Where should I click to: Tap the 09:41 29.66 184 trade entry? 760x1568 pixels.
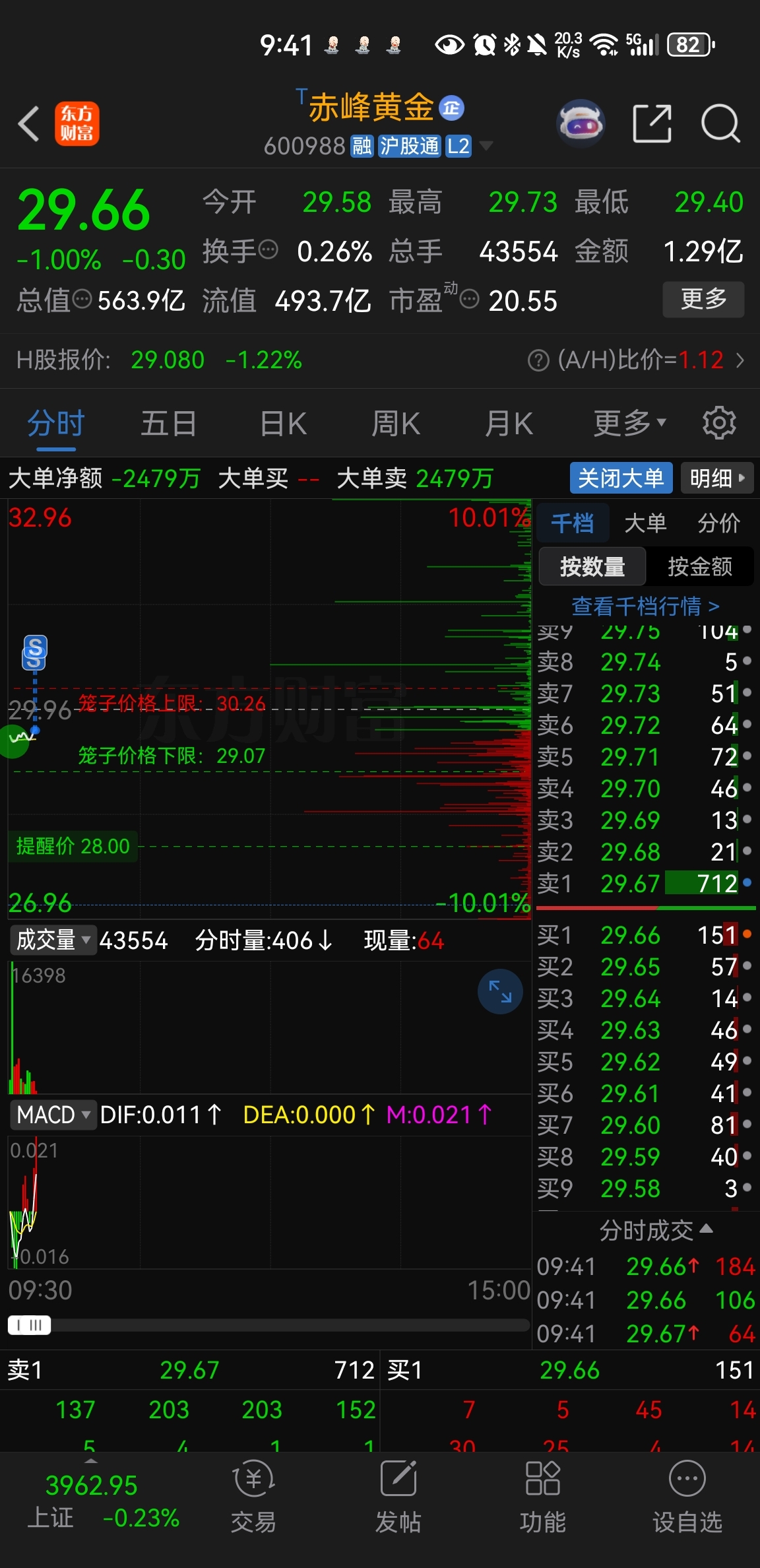pos(646,1266)
